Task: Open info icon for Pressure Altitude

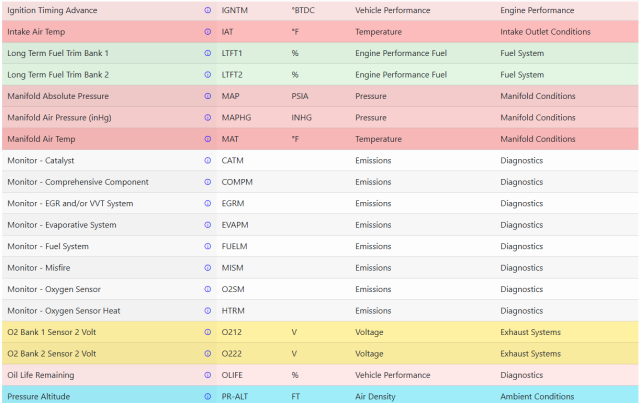Action: (x=208, y=396)
